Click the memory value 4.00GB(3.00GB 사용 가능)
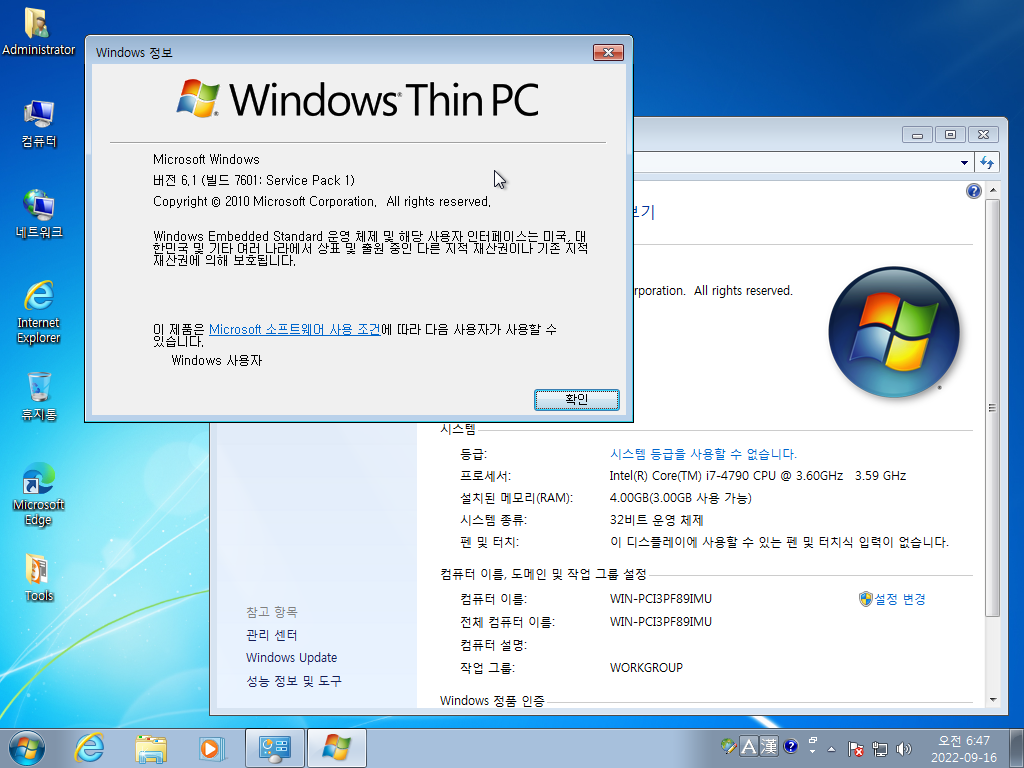1024x768 pixels. (x=680, y=498)
